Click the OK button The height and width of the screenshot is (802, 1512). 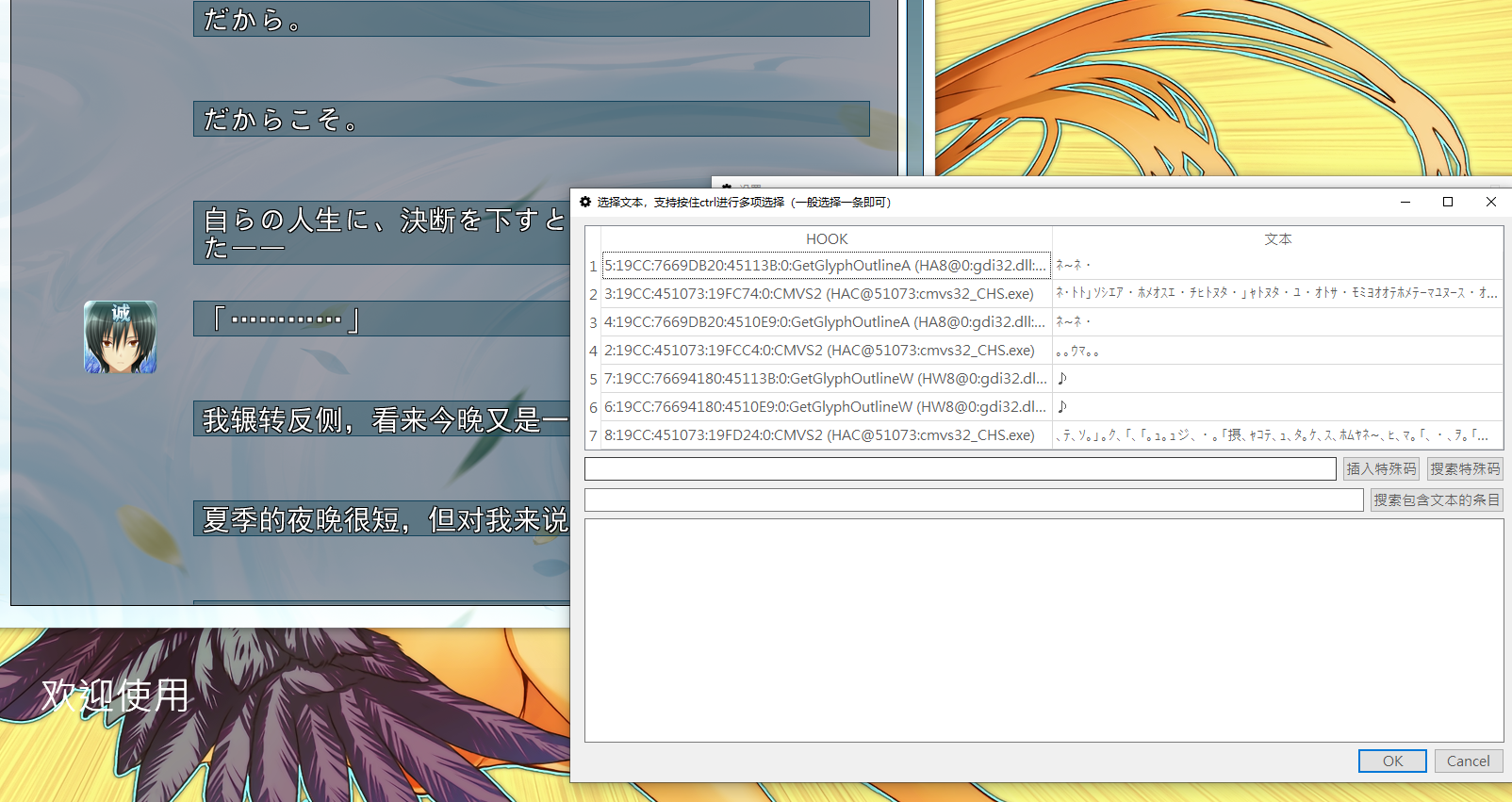(x=1392, y=761)
